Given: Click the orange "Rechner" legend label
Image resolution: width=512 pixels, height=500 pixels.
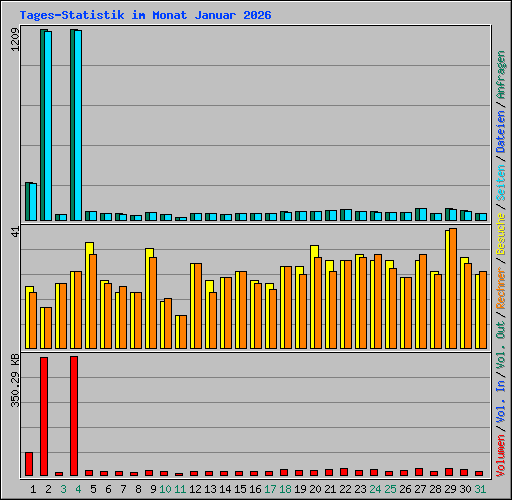Looking at the screenshot, I should tap(501, 288).
